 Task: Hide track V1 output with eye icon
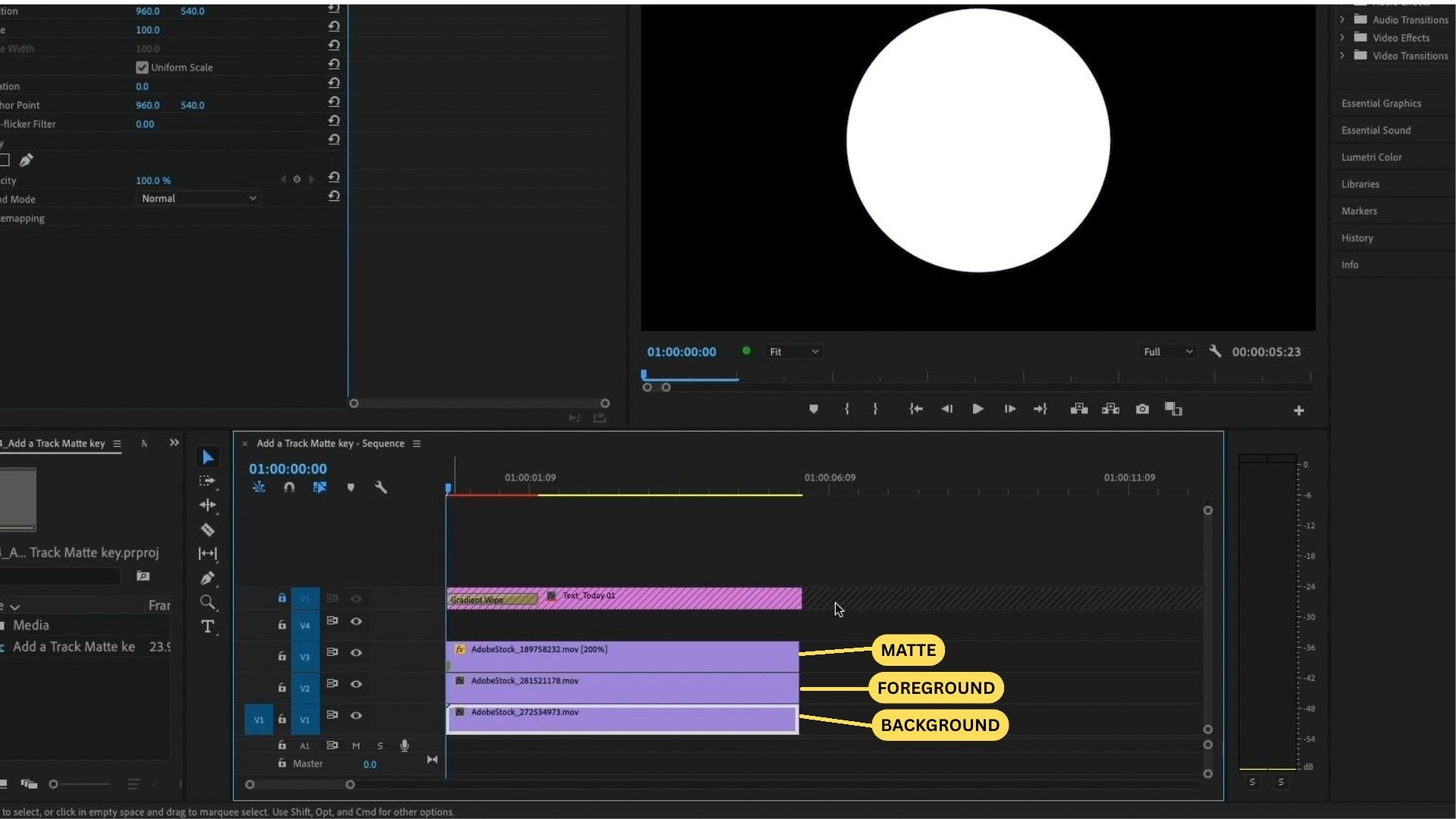[x=356, y=715]
